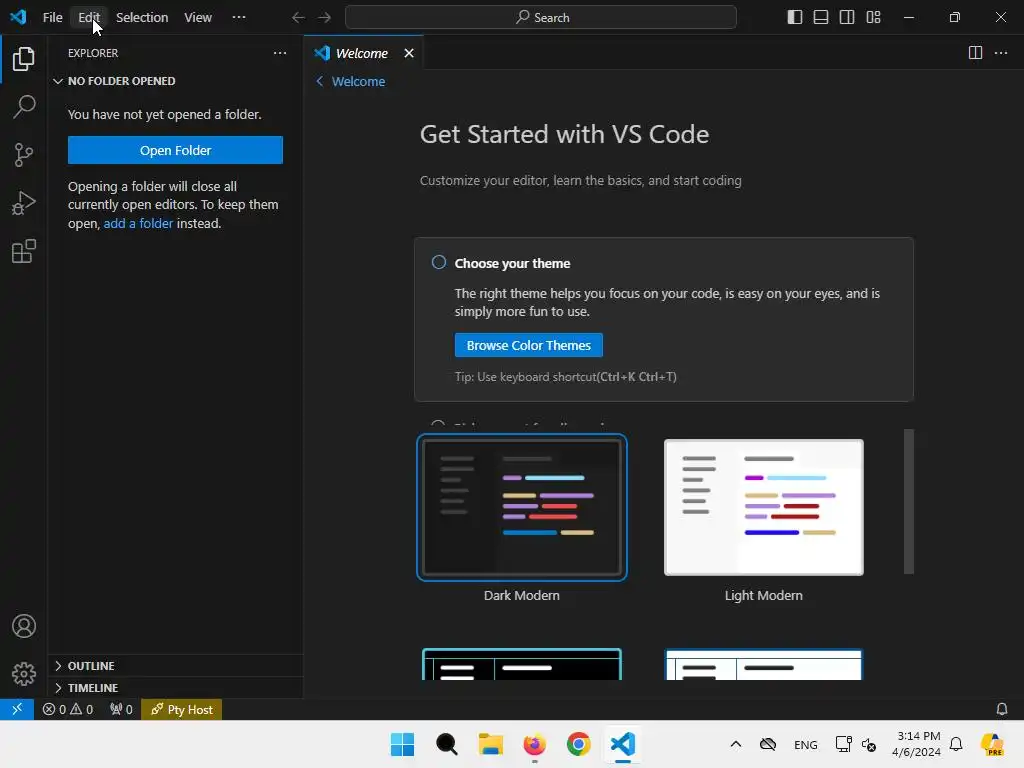Click the Pty Host status bar item
1024x768 pixels.
[x=182, y=709]
